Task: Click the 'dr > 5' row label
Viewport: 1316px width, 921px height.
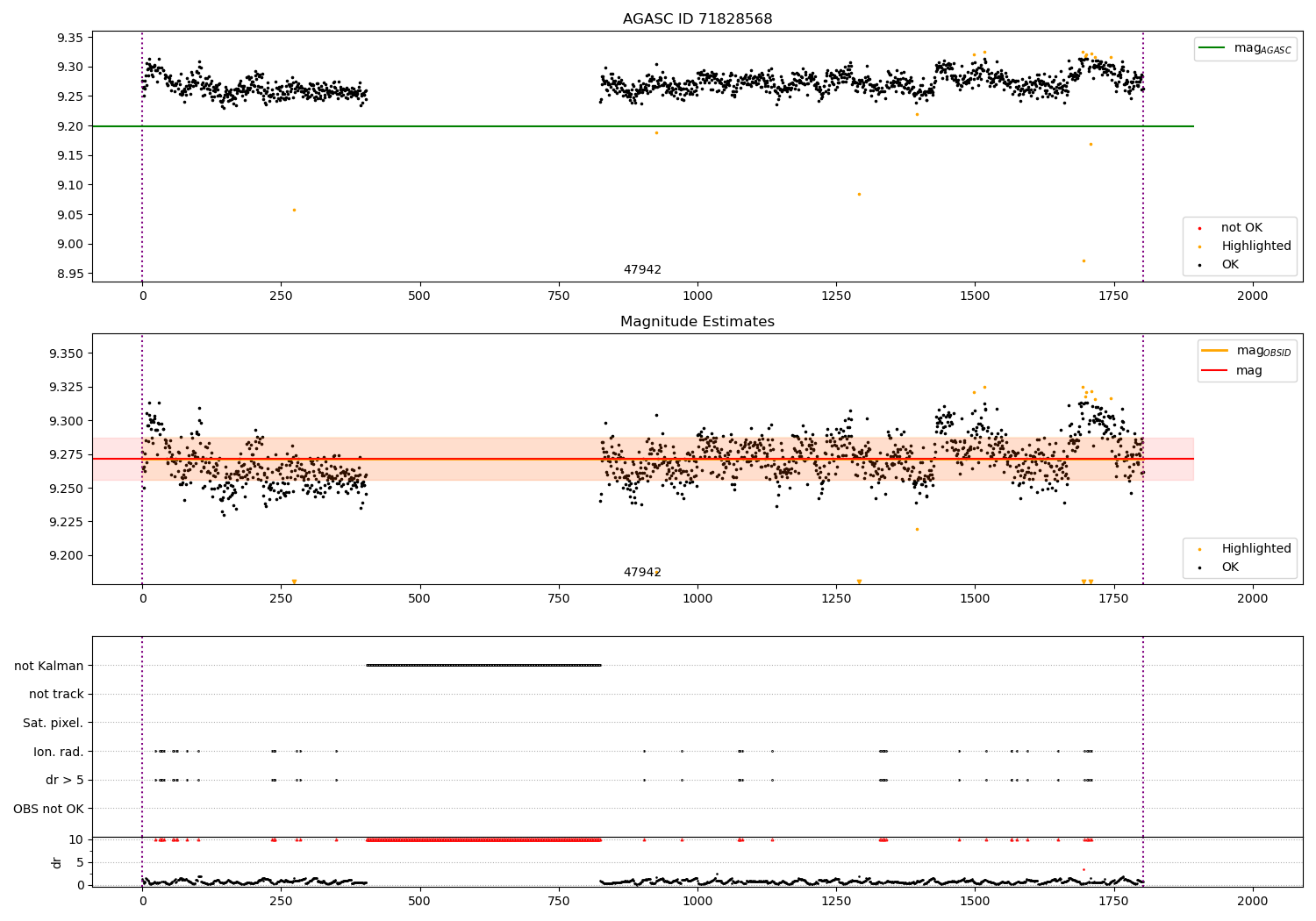Action: (65, 780)
